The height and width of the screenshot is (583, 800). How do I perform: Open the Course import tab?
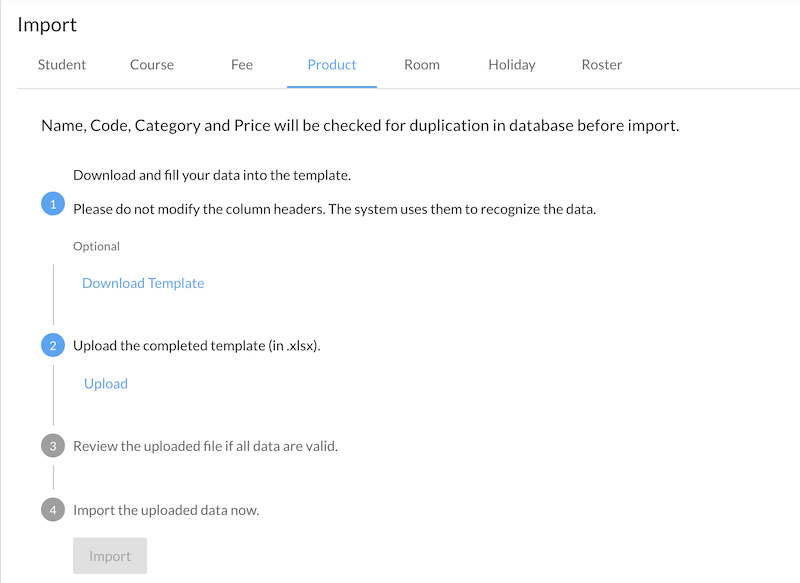click(152, 65)
